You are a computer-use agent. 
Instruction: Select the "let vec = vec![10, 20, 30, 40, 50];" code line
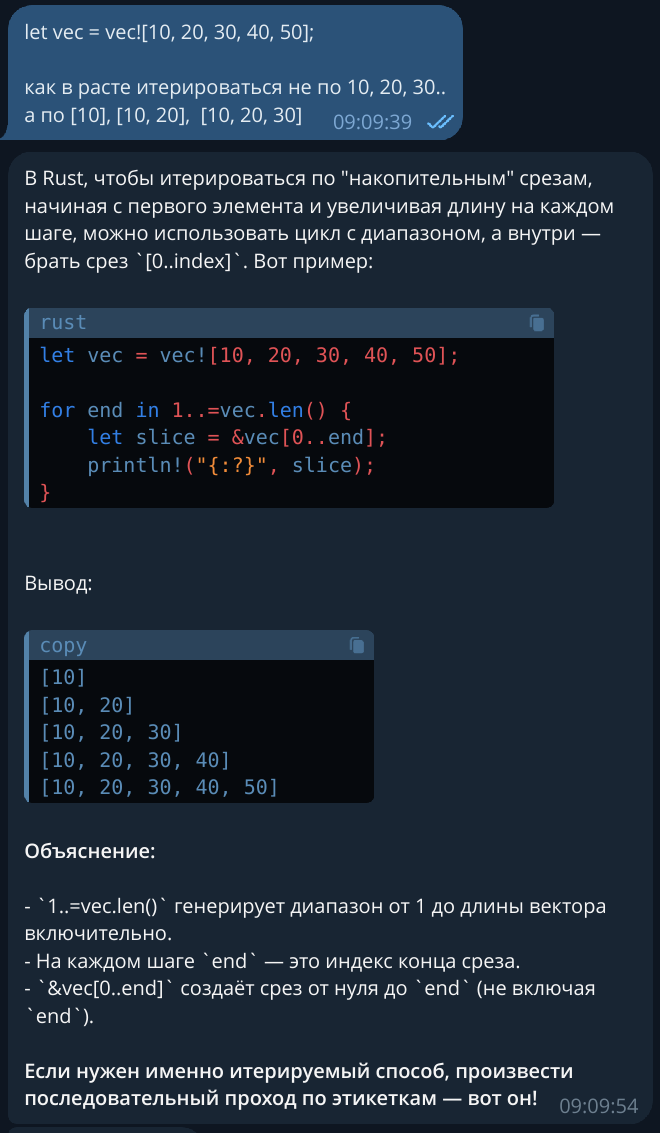pos(249,356)
